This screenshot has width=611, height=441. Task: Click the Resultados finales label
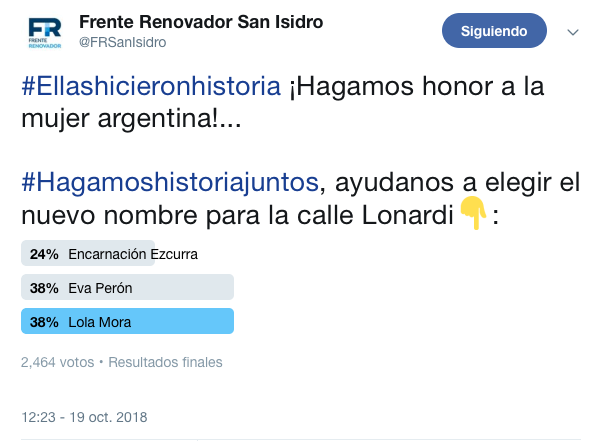(x=165, y=362)
